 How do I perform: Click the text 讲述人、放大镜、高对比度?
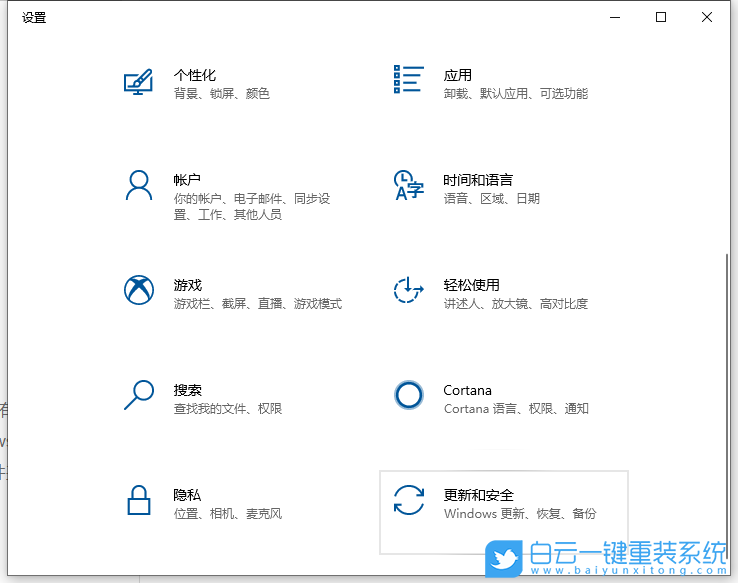click(516, 303)
